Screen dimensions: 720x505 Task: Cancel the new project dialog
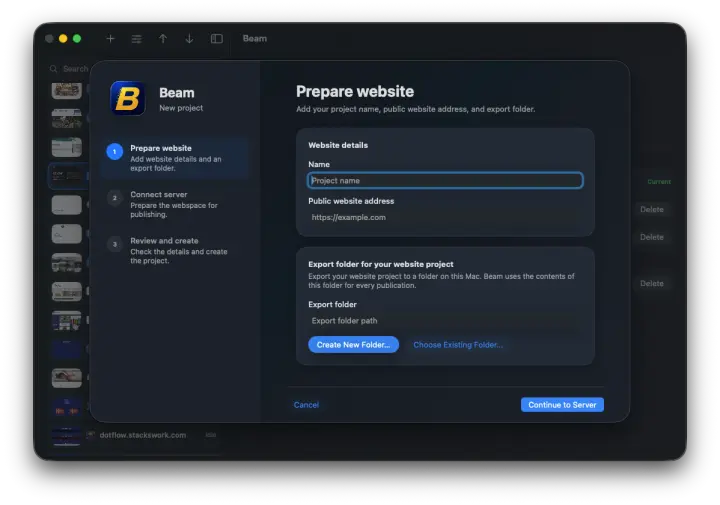(306, 405)
